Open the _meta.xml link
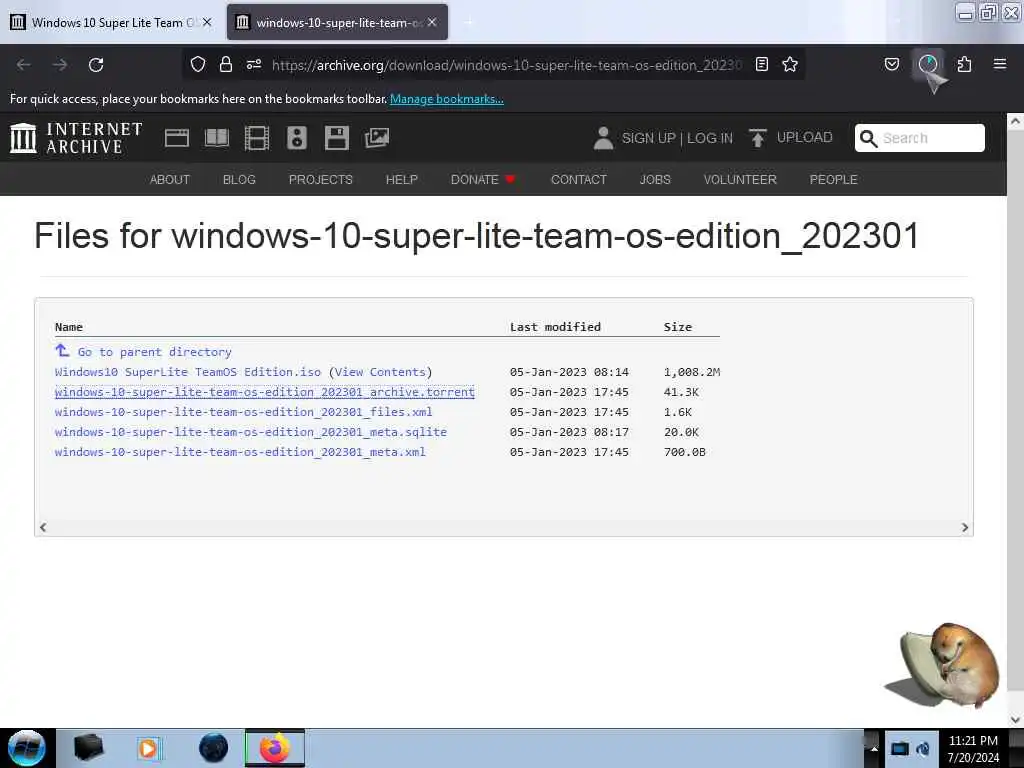This screenshot has height=768, width=1024. pyautogui.click(x=240, y=452)
